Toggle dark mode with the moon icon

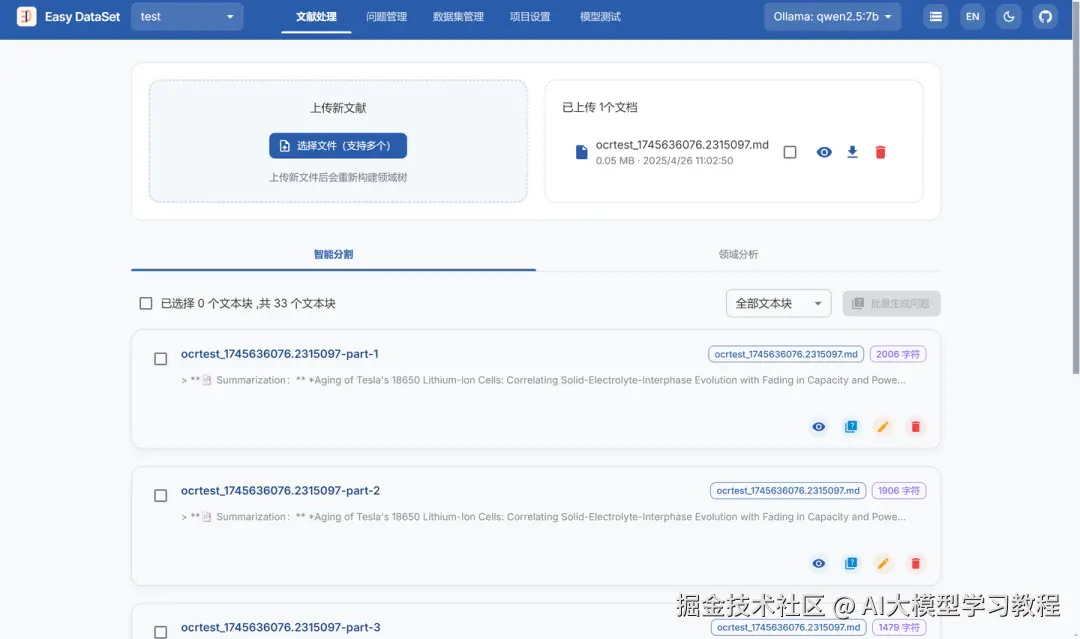1008,17
